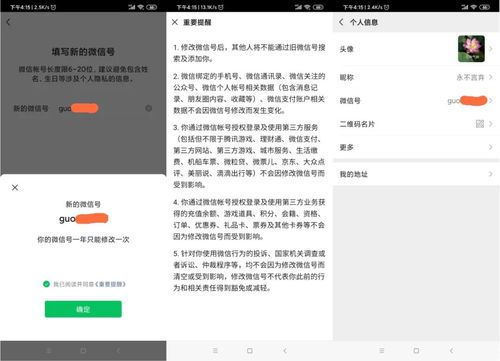Tap back arrow on 填写新的微信号 screen
Viewport: 500px width, 361px height.
[x=9, y=22]
